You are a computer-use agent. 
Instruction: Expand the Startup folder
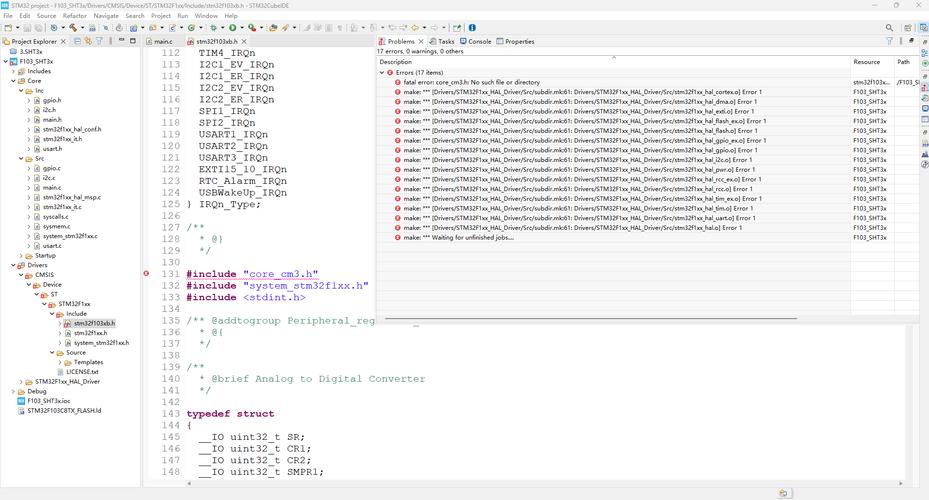tap(21, 255)
